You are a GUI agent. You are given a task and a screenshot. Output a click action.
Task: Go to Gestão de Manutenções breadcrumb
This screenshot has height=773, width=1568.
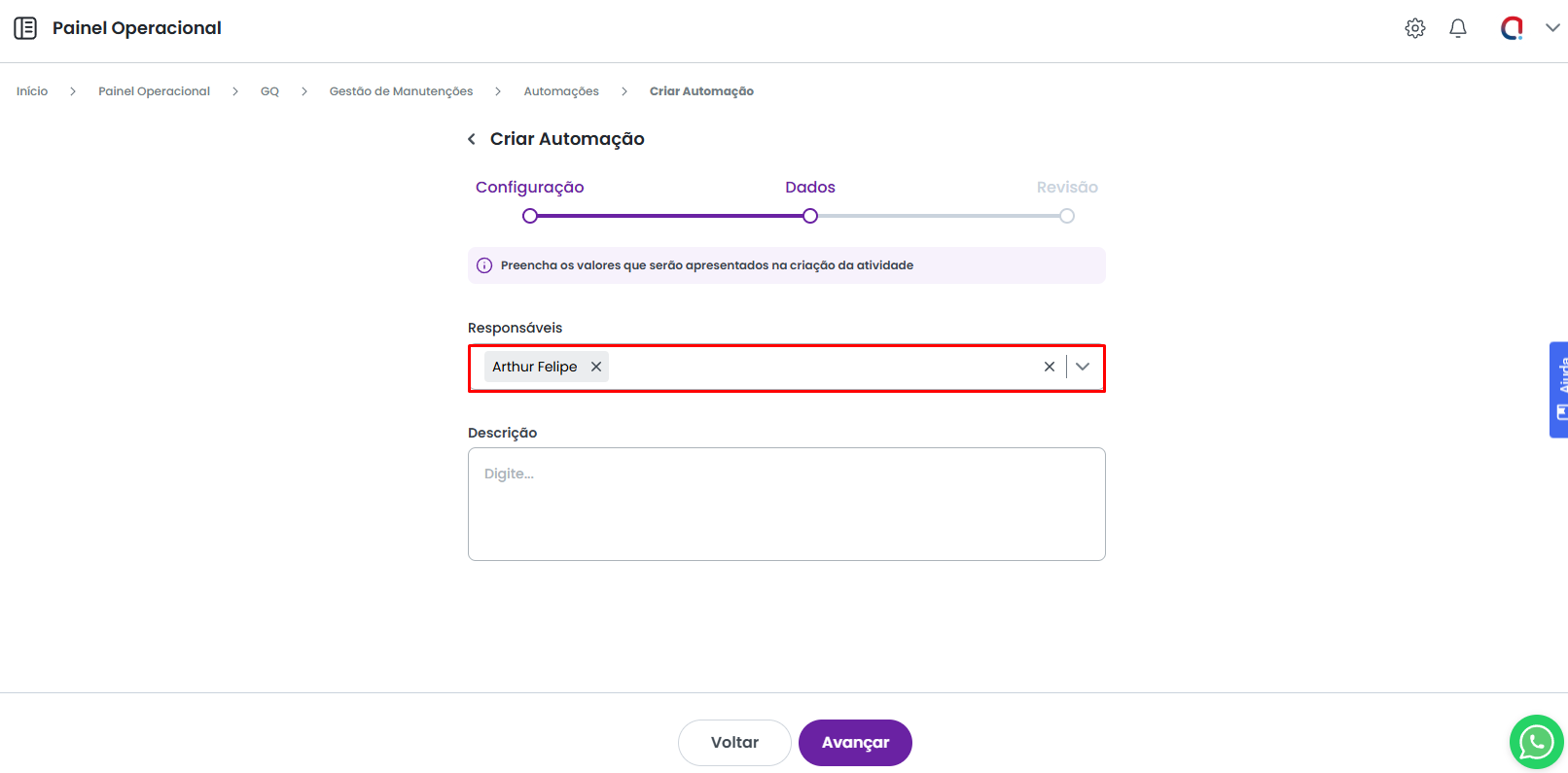click(401, 91)
